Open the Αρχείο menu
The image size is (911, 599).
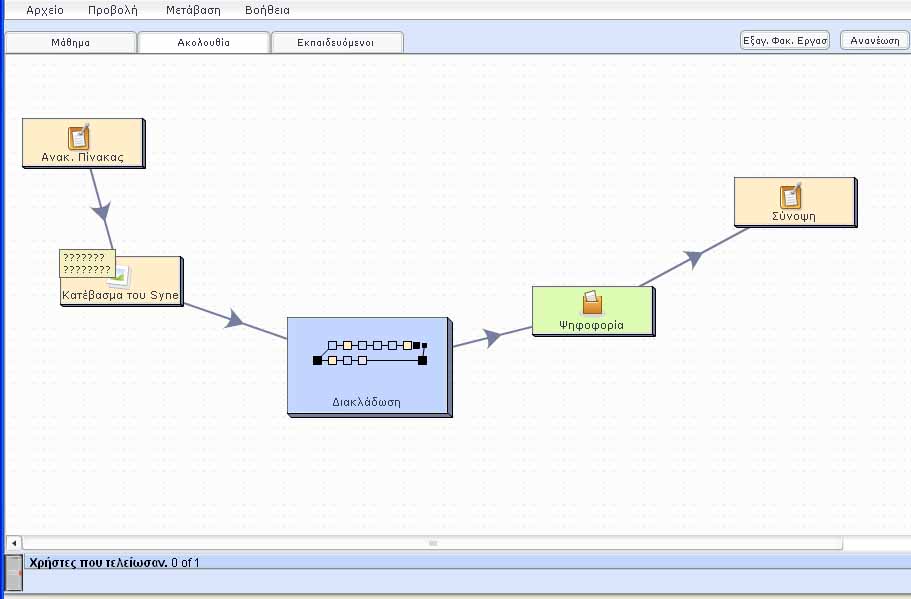tap(45, 10)
